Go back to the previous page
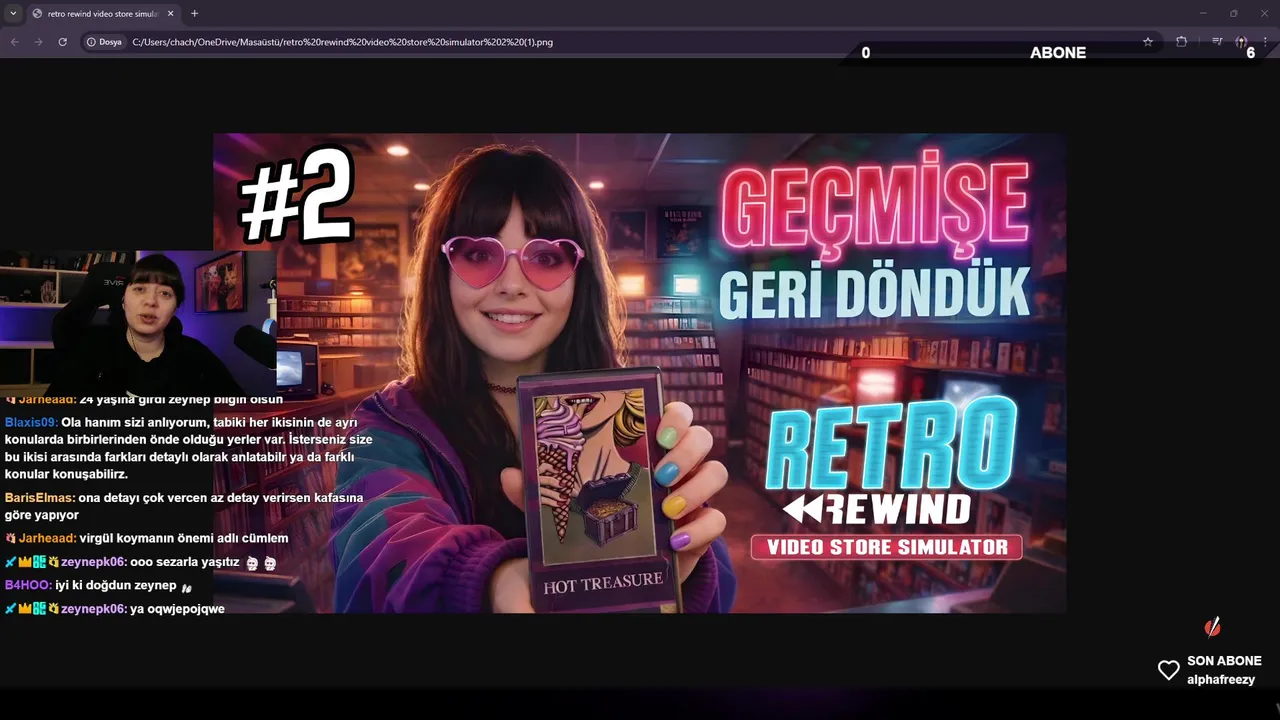 click(14, 42)
